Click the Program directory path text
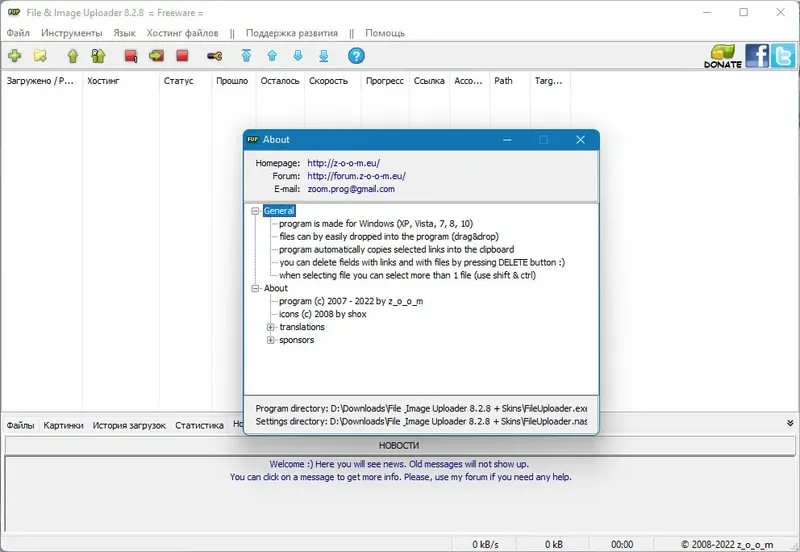Viewport: 800px width, 552px height. (x=421, y=409)
